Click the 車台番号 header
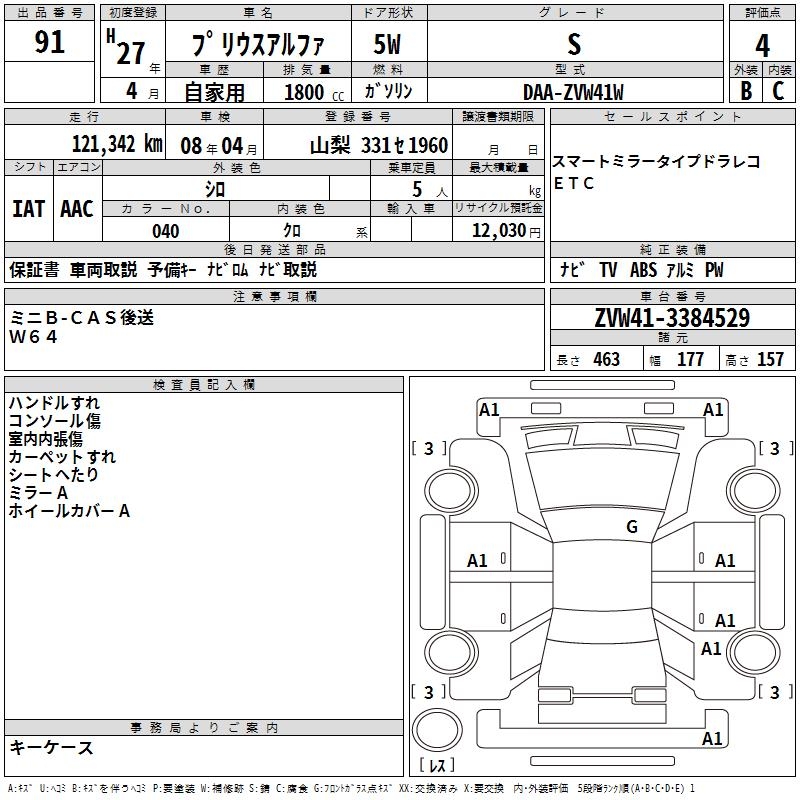The width and height of the screenshot is (800, 800). 672,296
